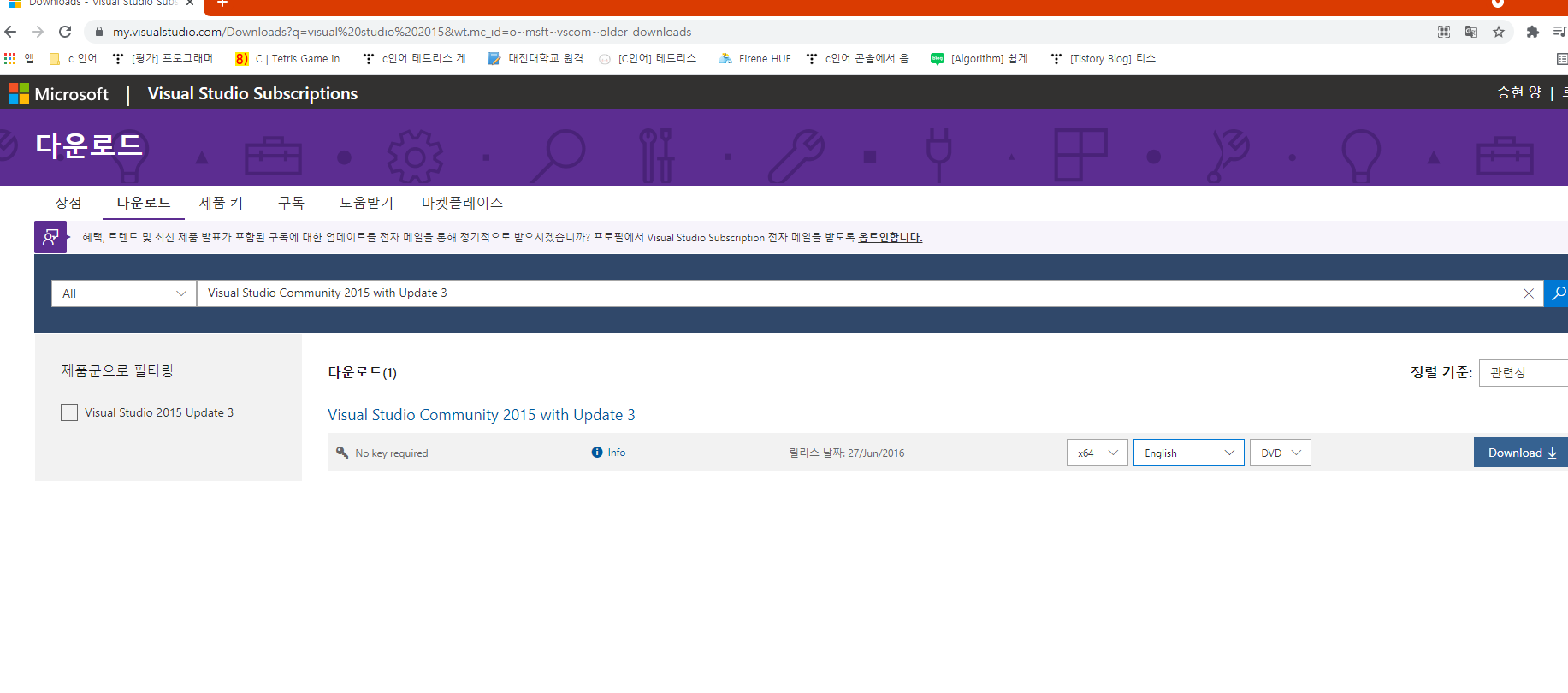This screenshot has height=693, width=1568.
Task: Switch to 다운로드 tab
Action: (144, 203)
